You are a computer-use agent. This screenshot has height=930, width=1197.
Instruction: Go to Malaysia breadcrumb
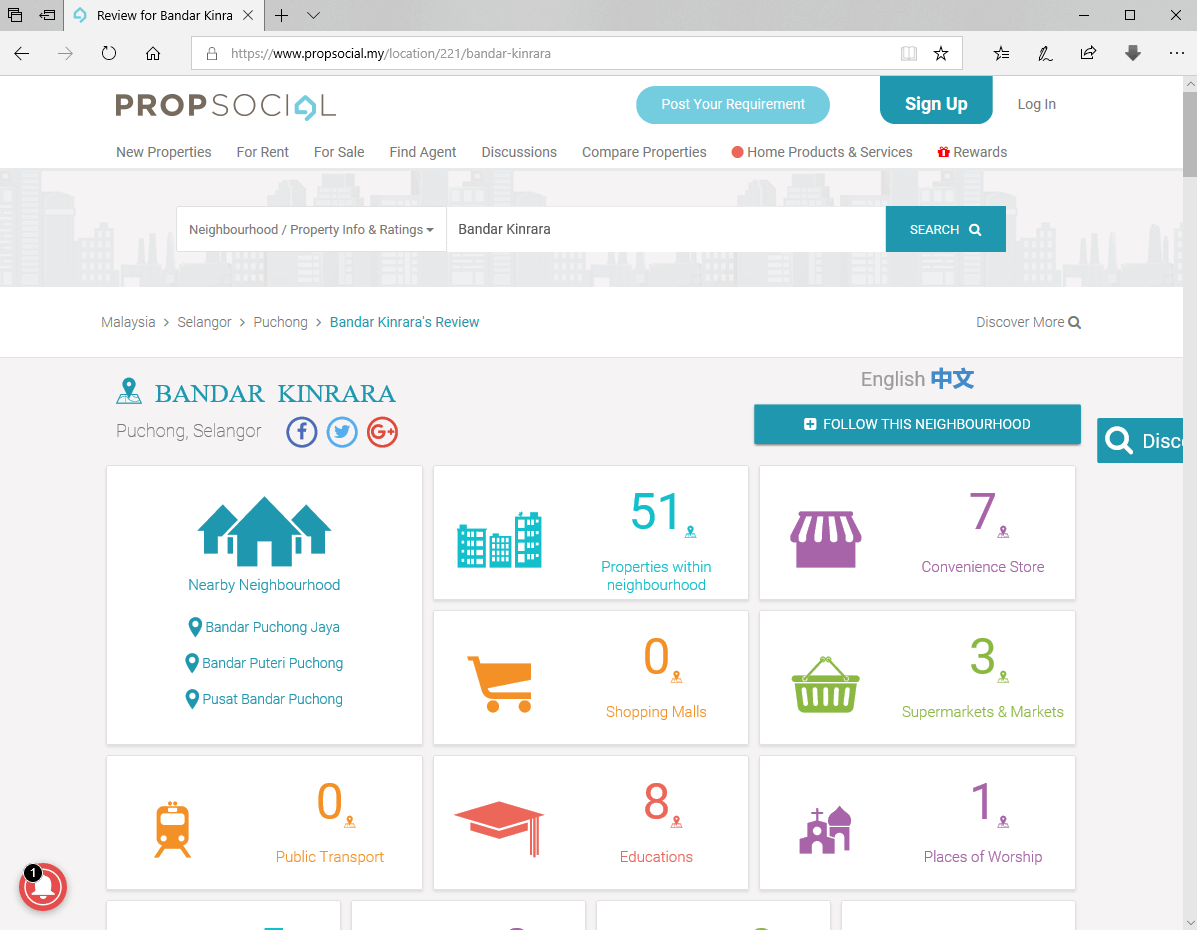pos(127,322)
